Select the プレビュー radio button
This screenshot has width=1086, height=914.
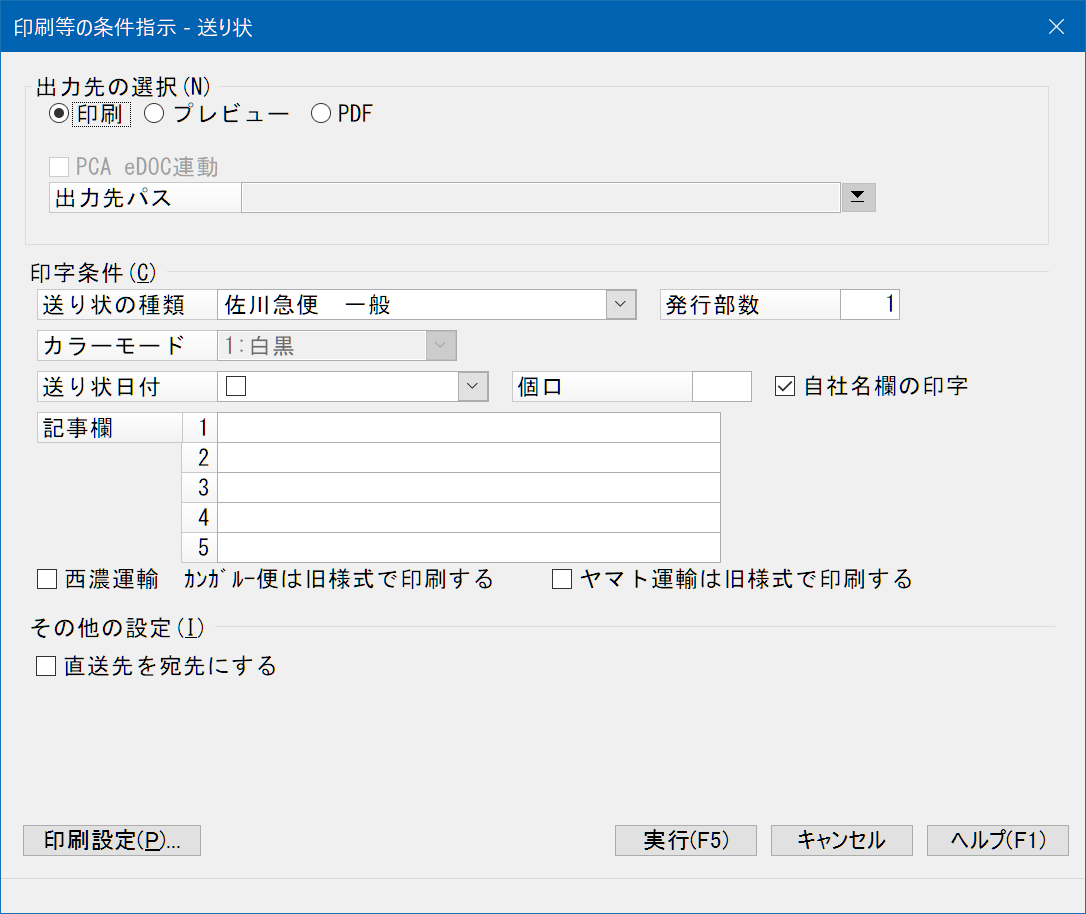tap(154, 114)
